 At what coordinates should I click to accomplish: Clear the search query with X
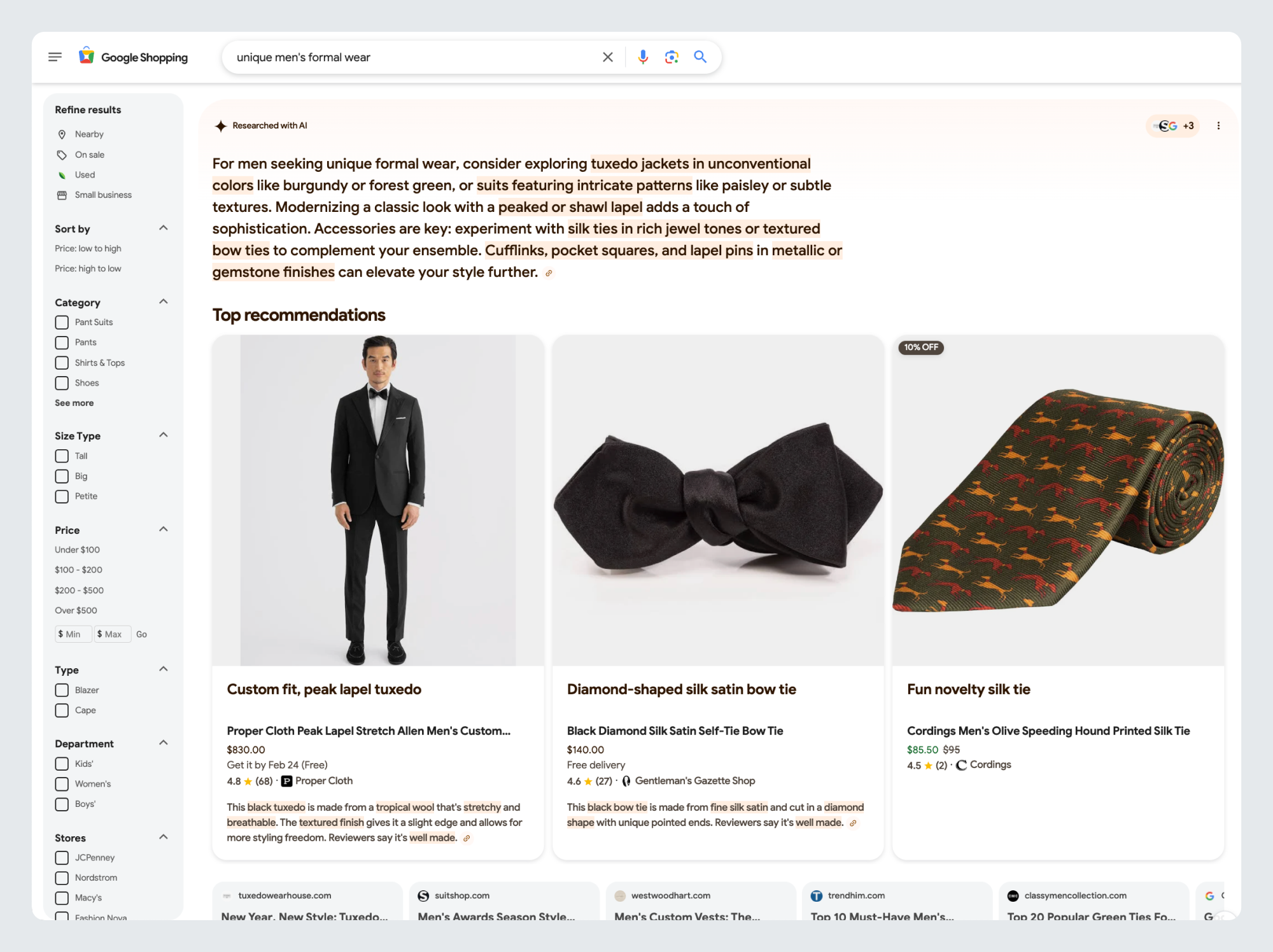click(x=608, y=57)
